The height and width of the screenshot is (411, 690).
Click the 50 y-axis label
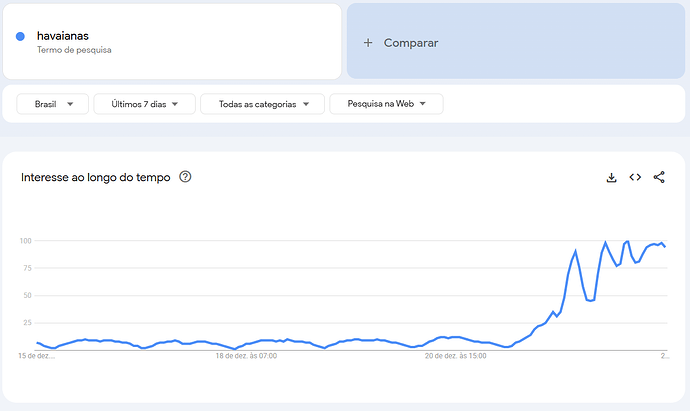27,295
